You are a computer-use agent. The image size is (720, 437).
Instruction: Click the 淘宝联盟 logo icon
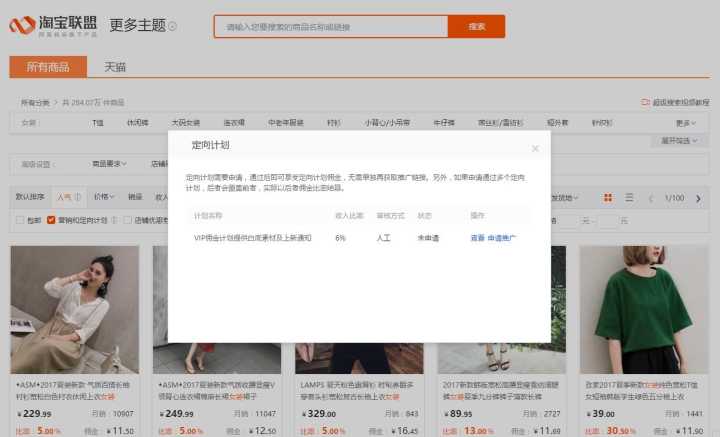(x=22, y=26)
